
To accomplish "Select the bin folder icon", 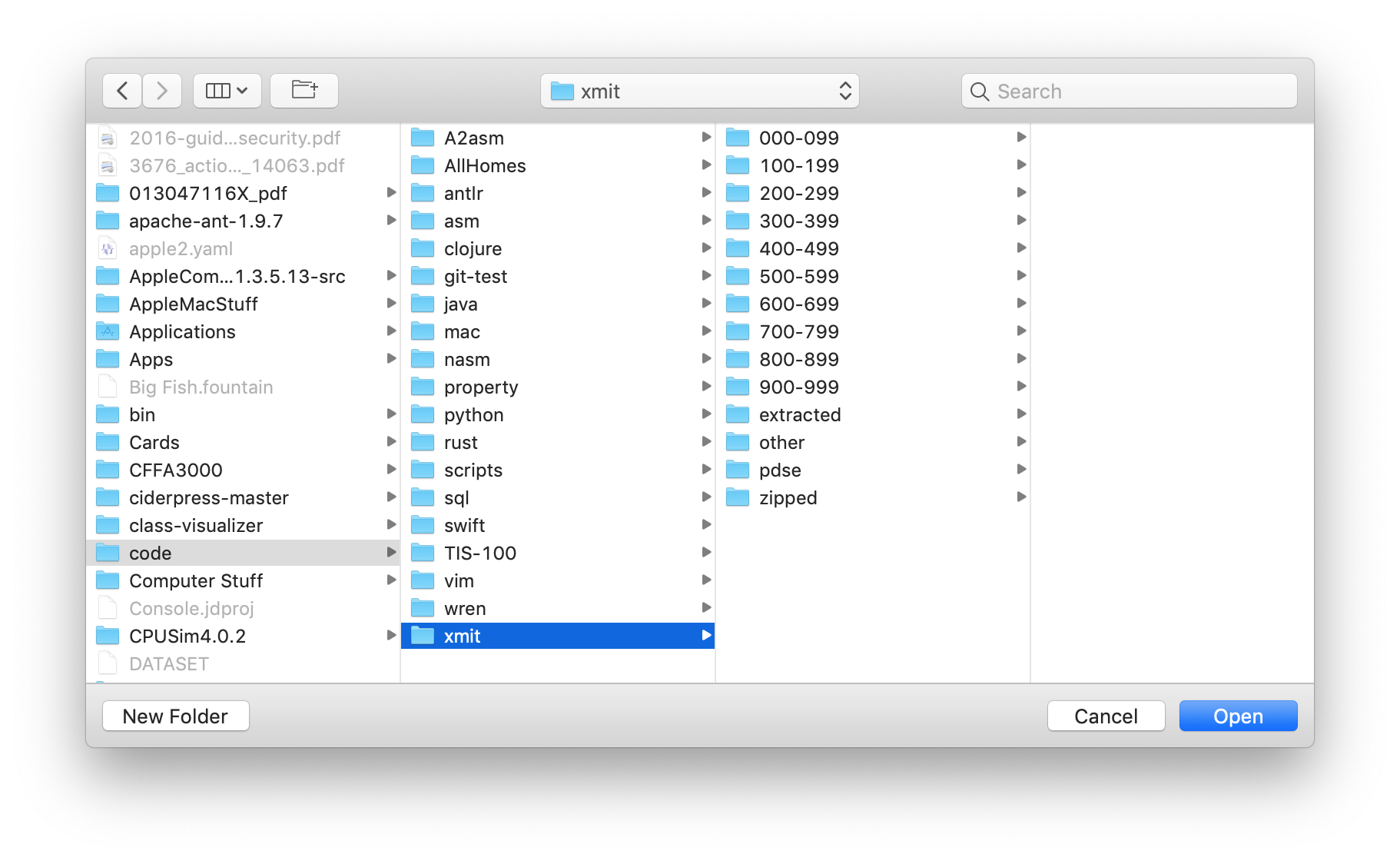I will coord(108,414).
